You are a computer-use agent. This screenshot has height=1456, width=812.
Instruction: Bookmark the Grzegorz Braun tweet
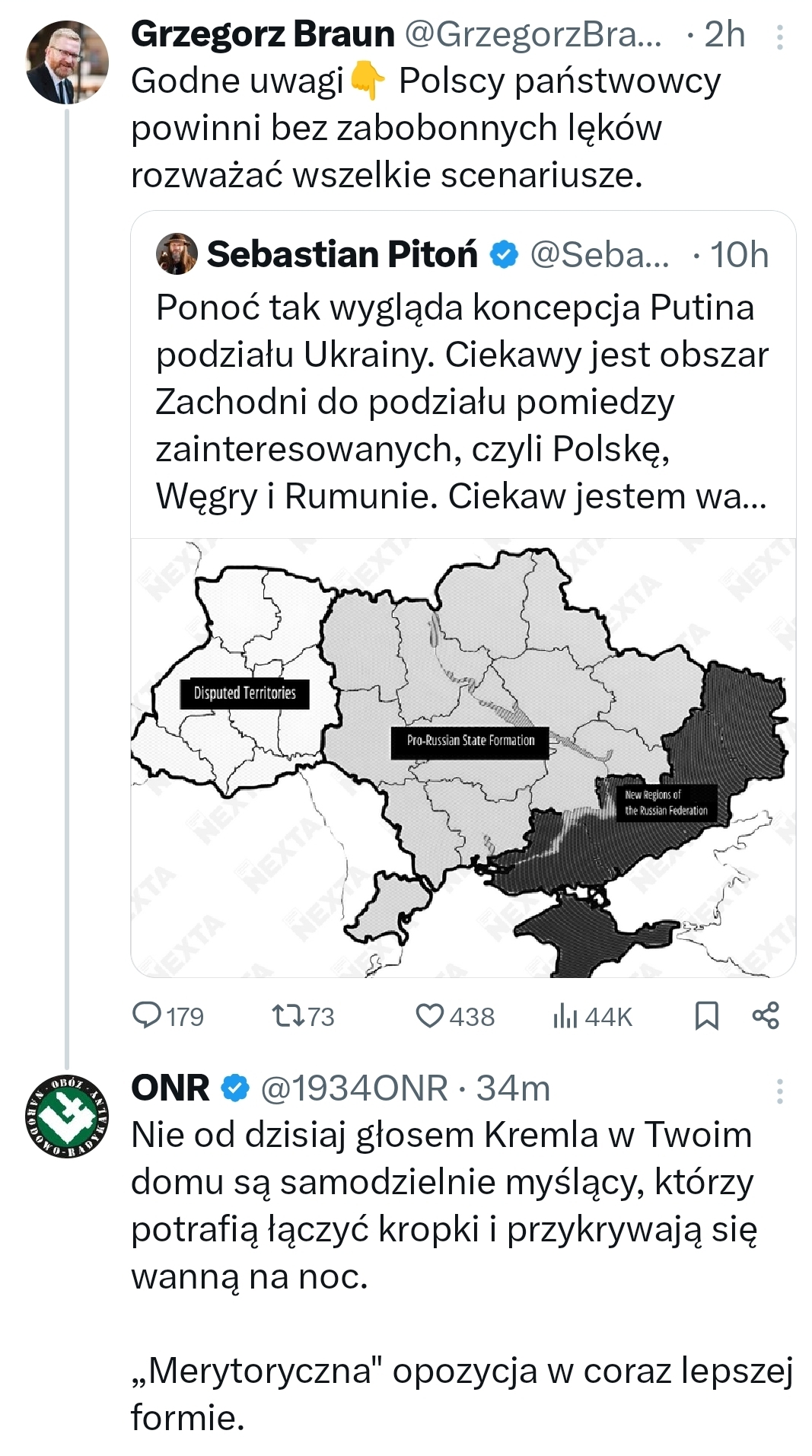[707, 1015]
